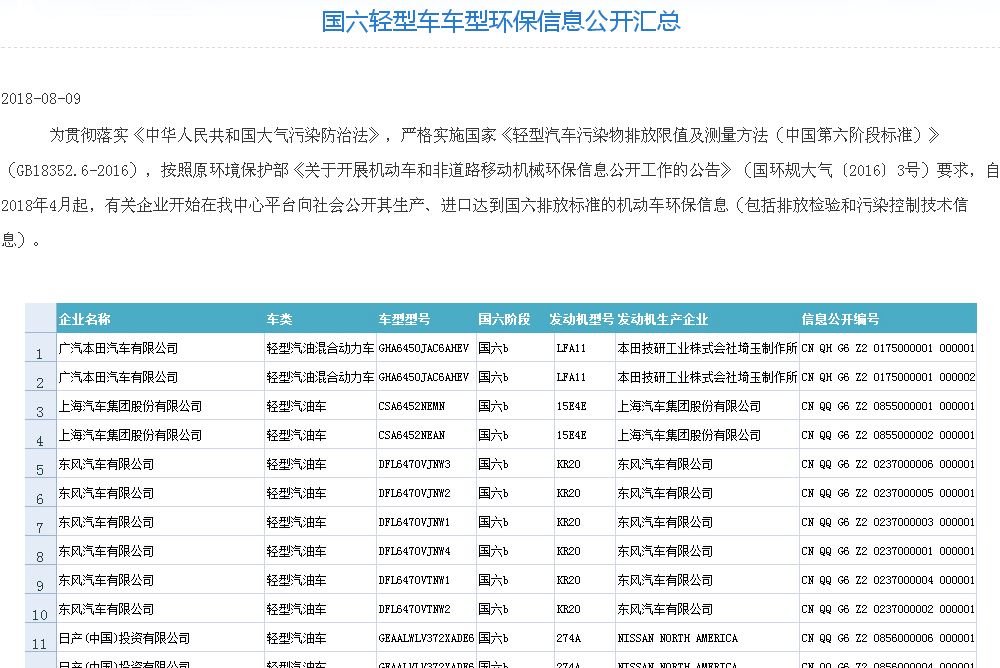Viewport: 1000px width, 668px height.
Task: Click code CN QQ G6 Z2 0237000004 000001
Action: (888, 581)
